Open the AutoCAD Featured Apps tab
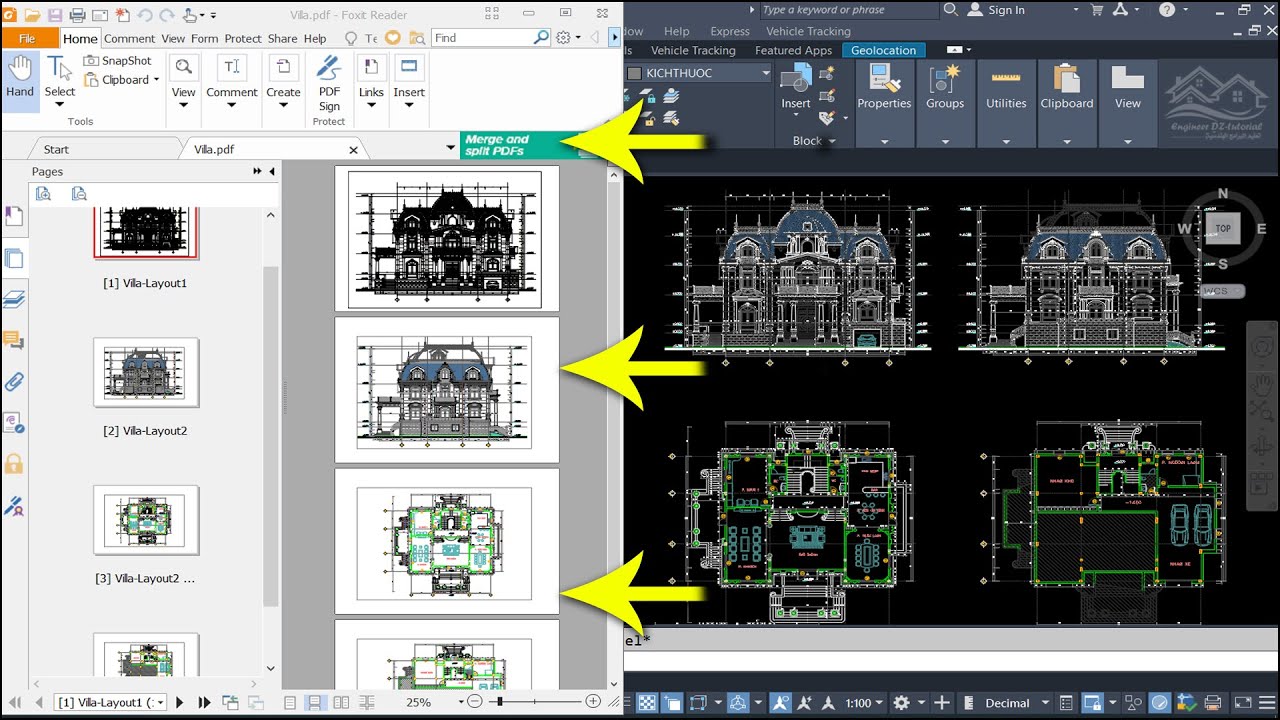The image size is (1280, 720). coord(793,50)
